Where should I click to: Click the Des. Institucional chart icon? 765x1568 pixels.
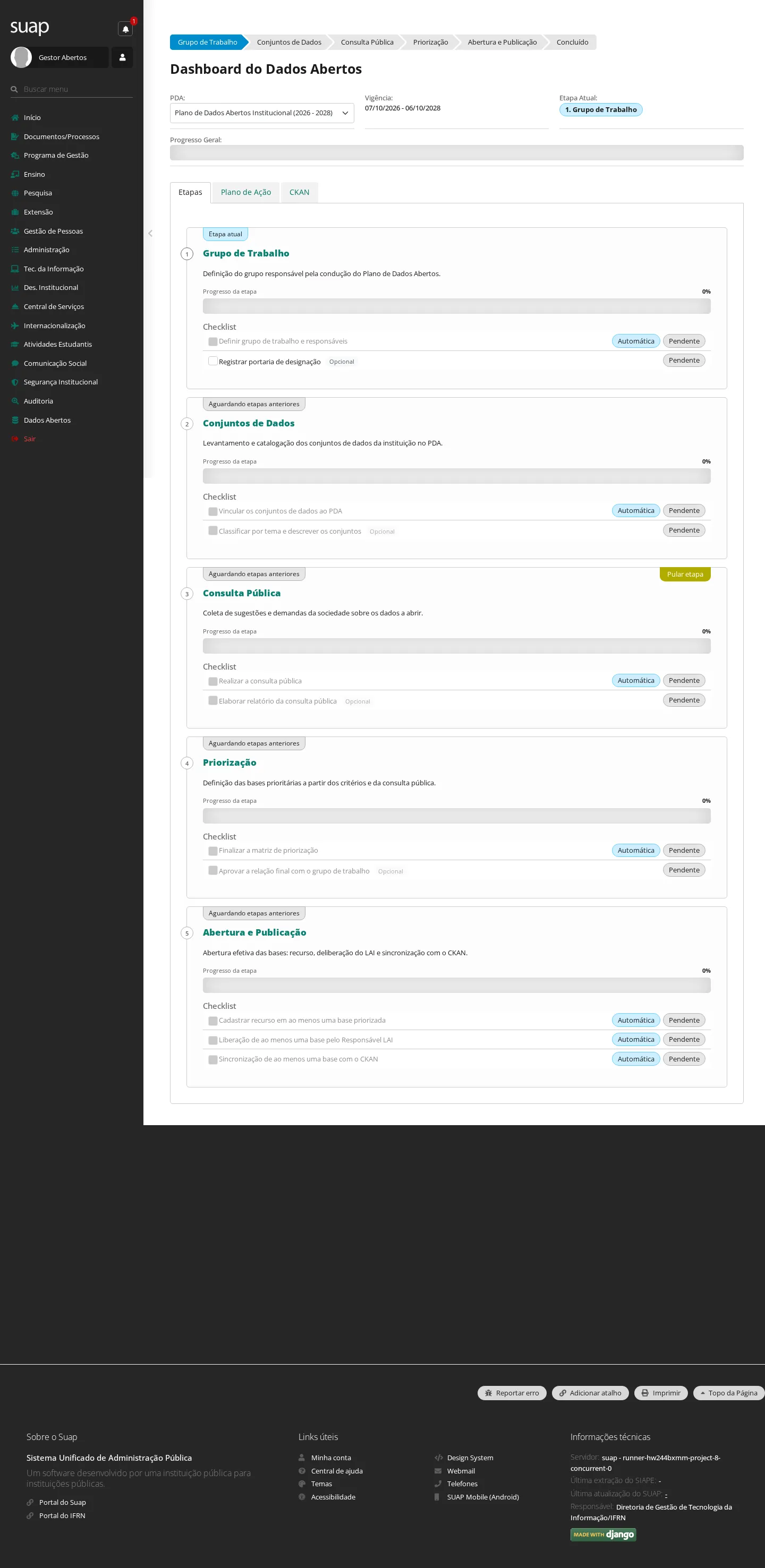point(15,287)
